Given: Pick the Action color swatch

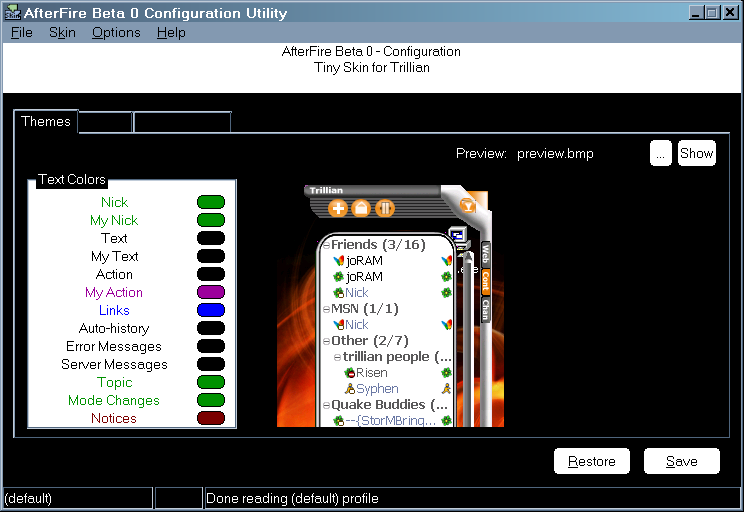Looking at the screenshot, I should click(211, 274).
